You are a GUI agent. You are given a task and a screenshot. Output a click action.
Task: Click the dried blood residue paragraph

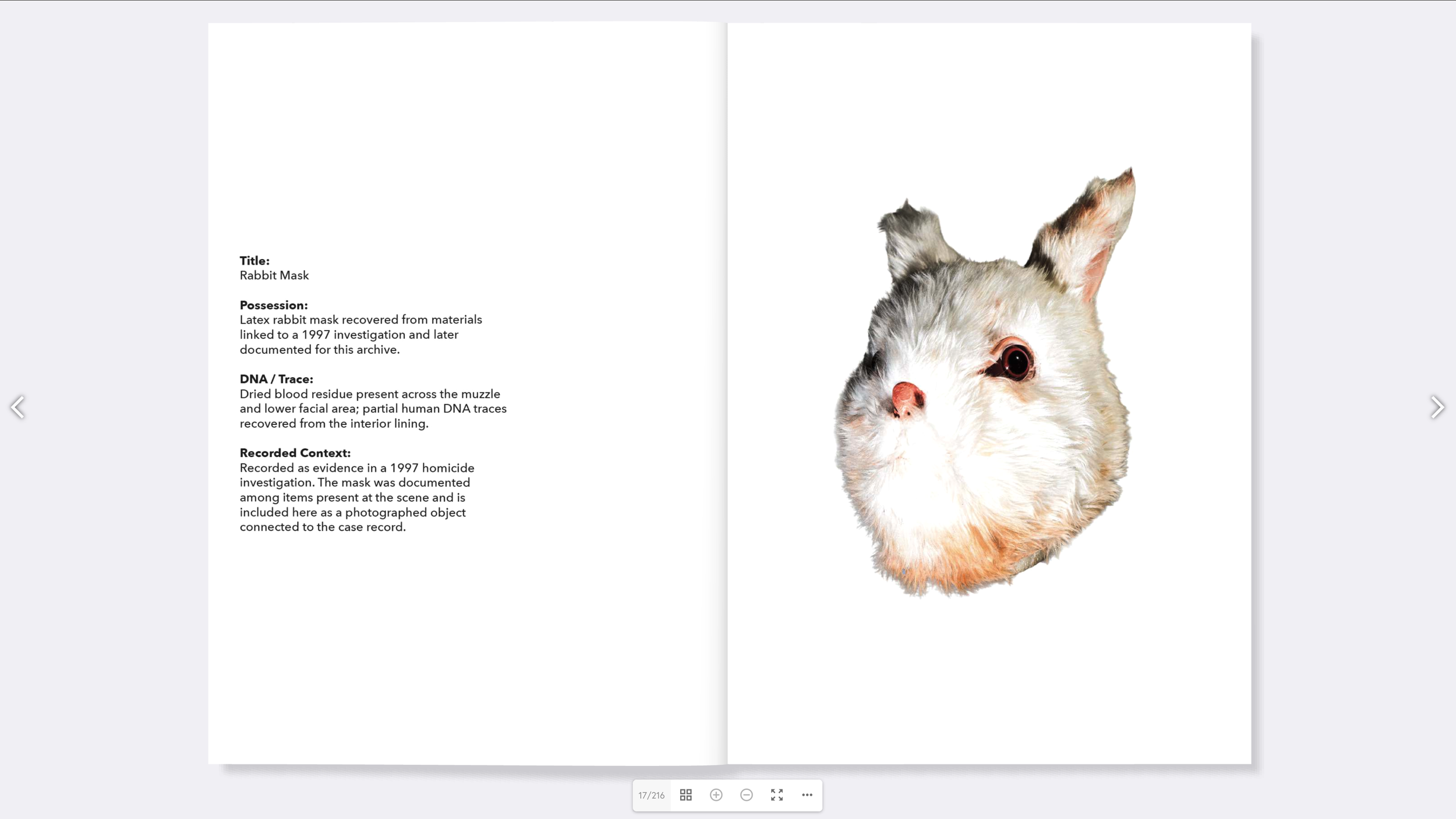click(373, 409)
